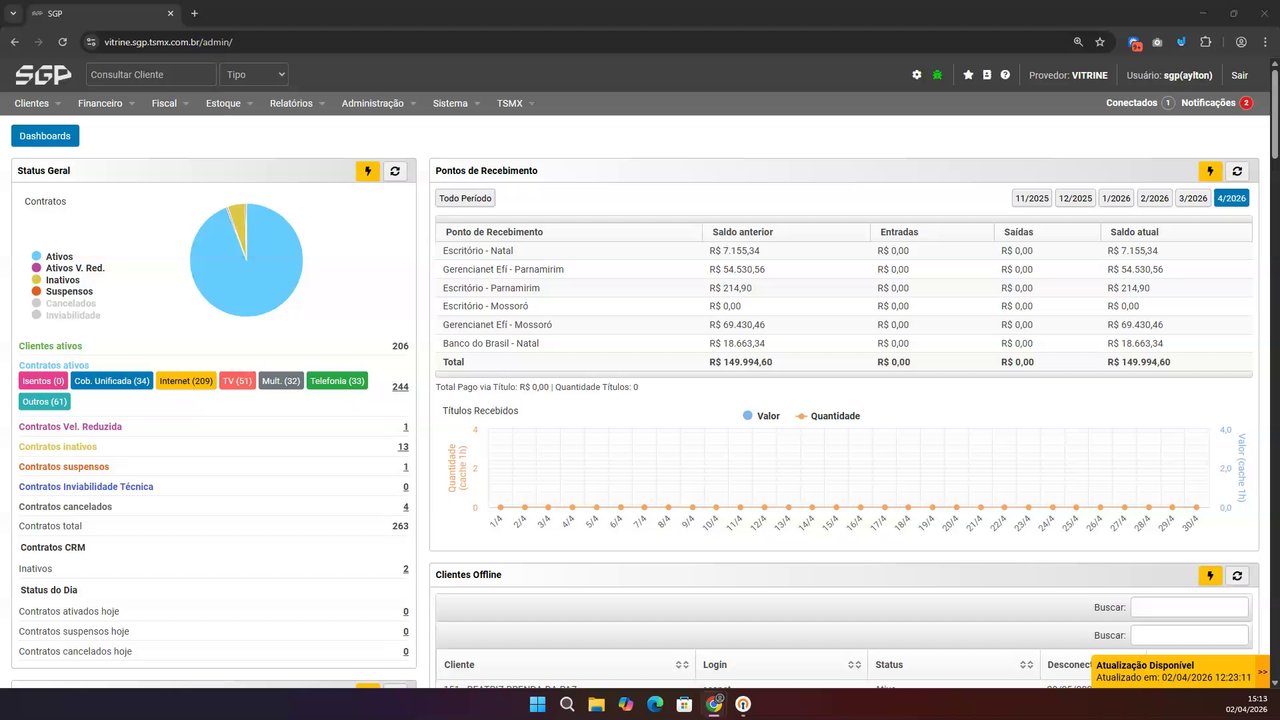The width and height of the screenshot is (1280, 720).
Task: Click the Sair logout link
Action: coord(1239,75)
